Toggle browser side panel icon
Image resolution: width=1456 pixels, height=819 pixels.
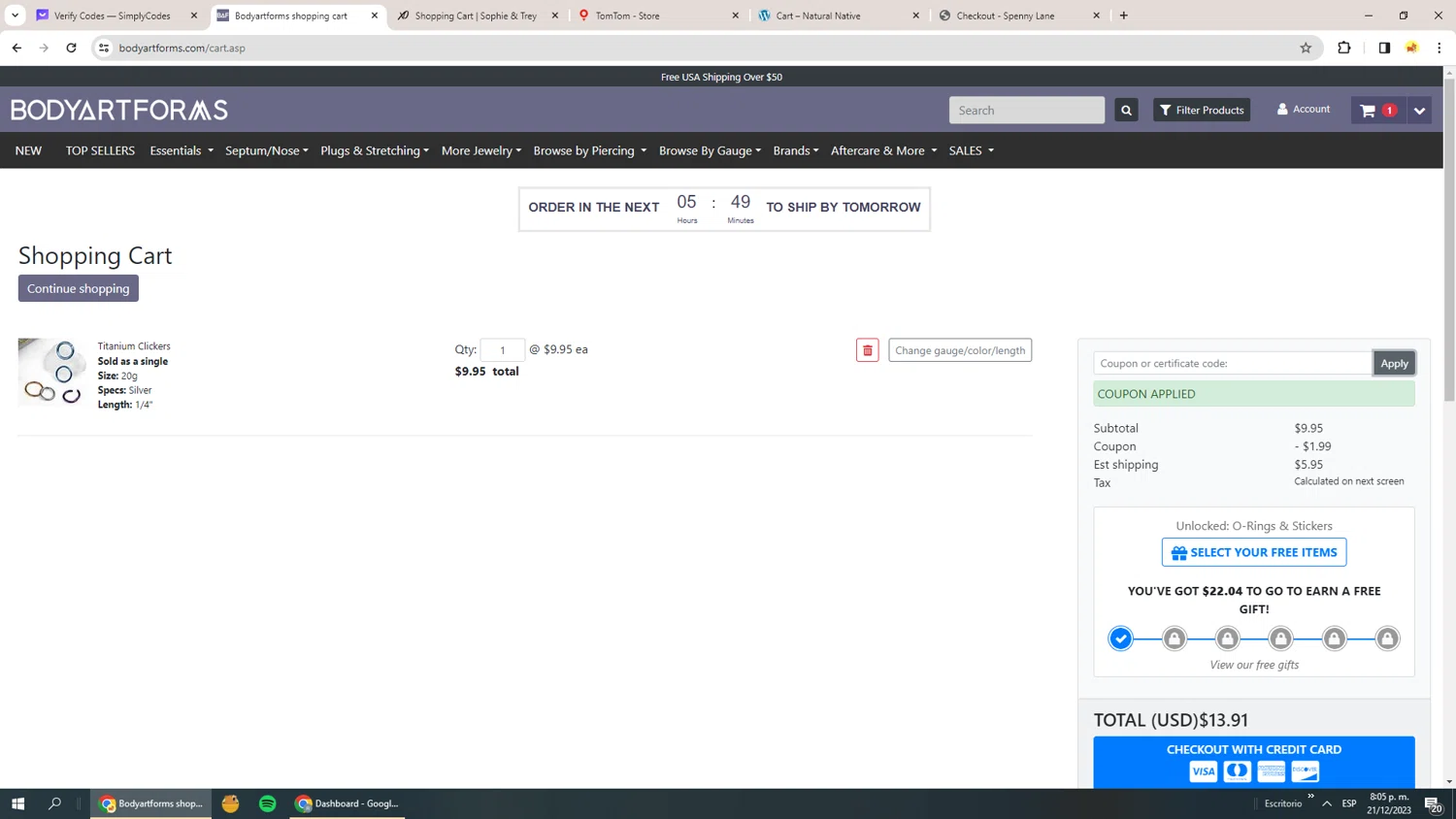(x=1384, y=48)
